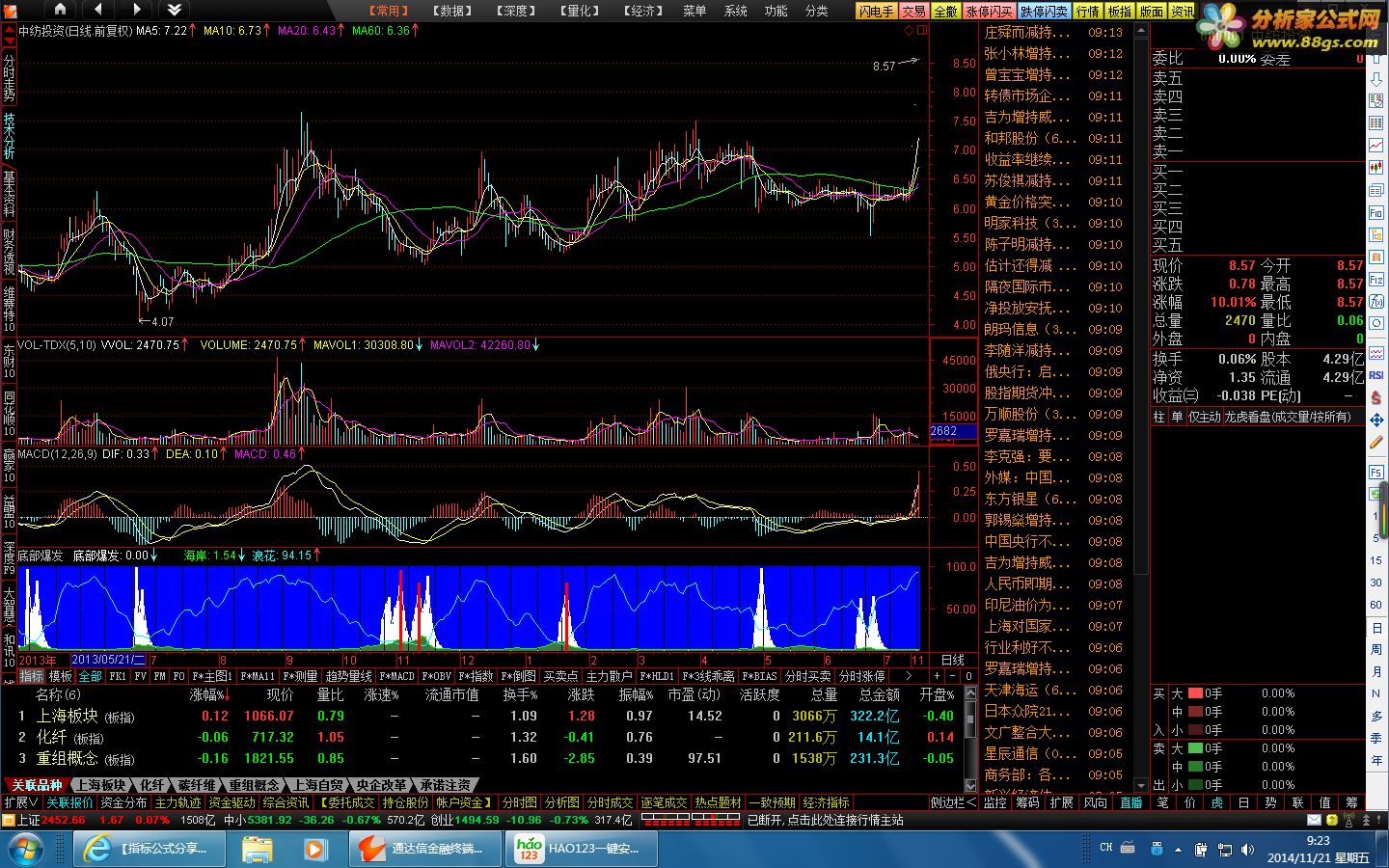Click the forward arrow navigation icon
The image size is (1389, 868).
pos(136,10)
